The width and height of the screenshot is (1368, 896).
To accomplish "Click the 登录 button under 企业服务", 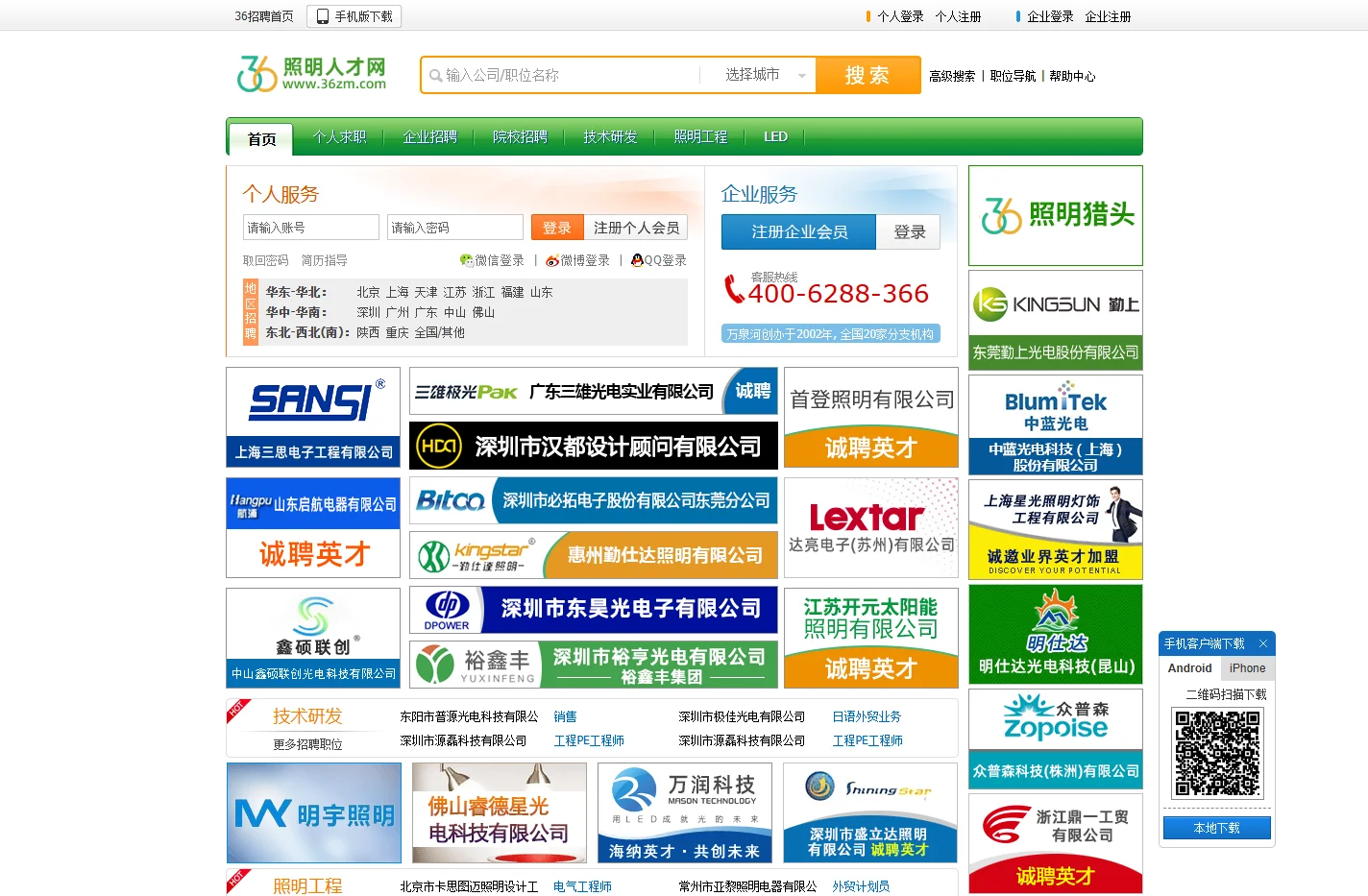I will tap(909, 232).
